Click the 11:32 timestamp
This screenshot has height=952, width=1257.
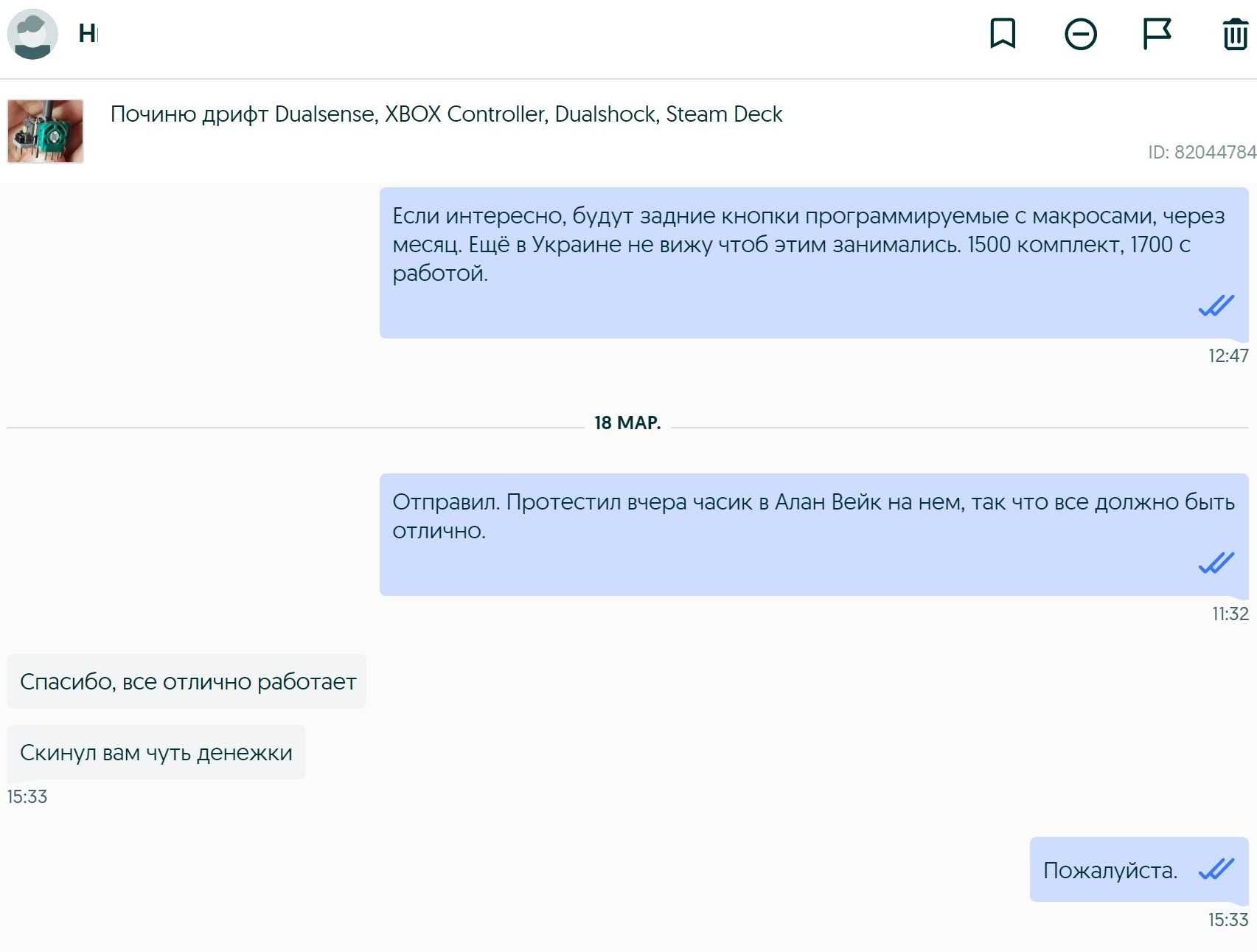[1230, 614]
